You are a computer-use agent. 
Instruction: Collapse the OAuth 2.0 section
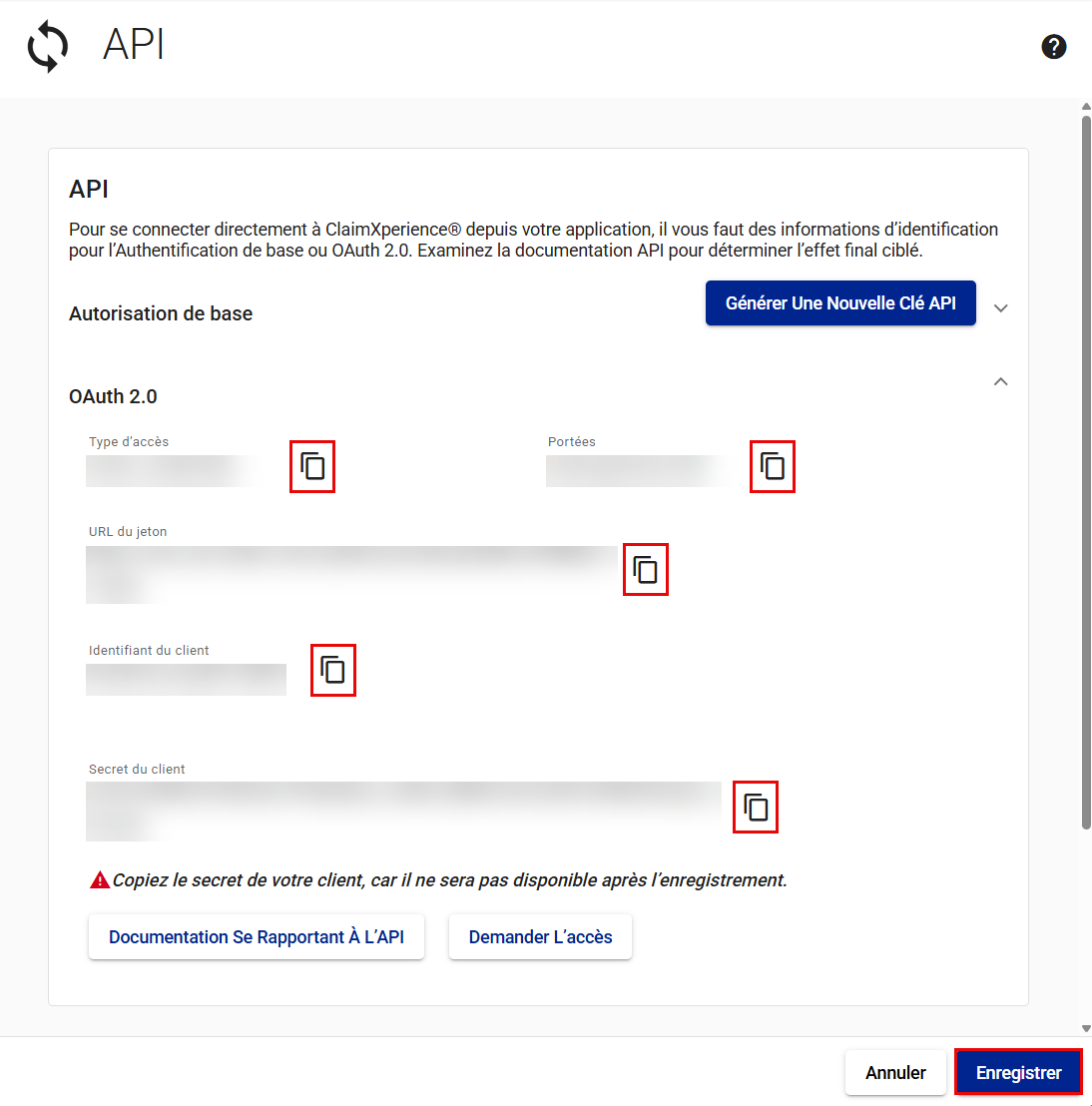click(x=1001, y=382)
